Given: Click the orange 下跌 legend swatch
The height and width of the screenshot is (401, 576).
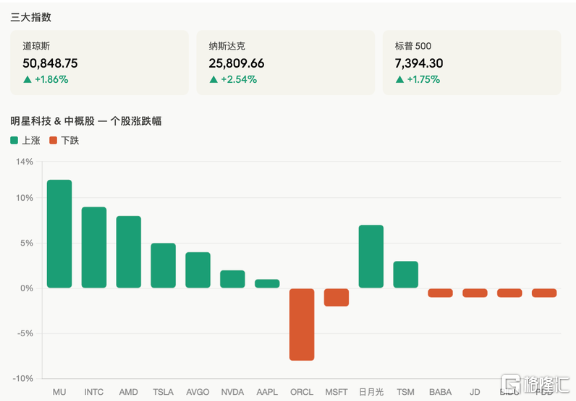Looking at the screenshot, I should tap(53, 140).
